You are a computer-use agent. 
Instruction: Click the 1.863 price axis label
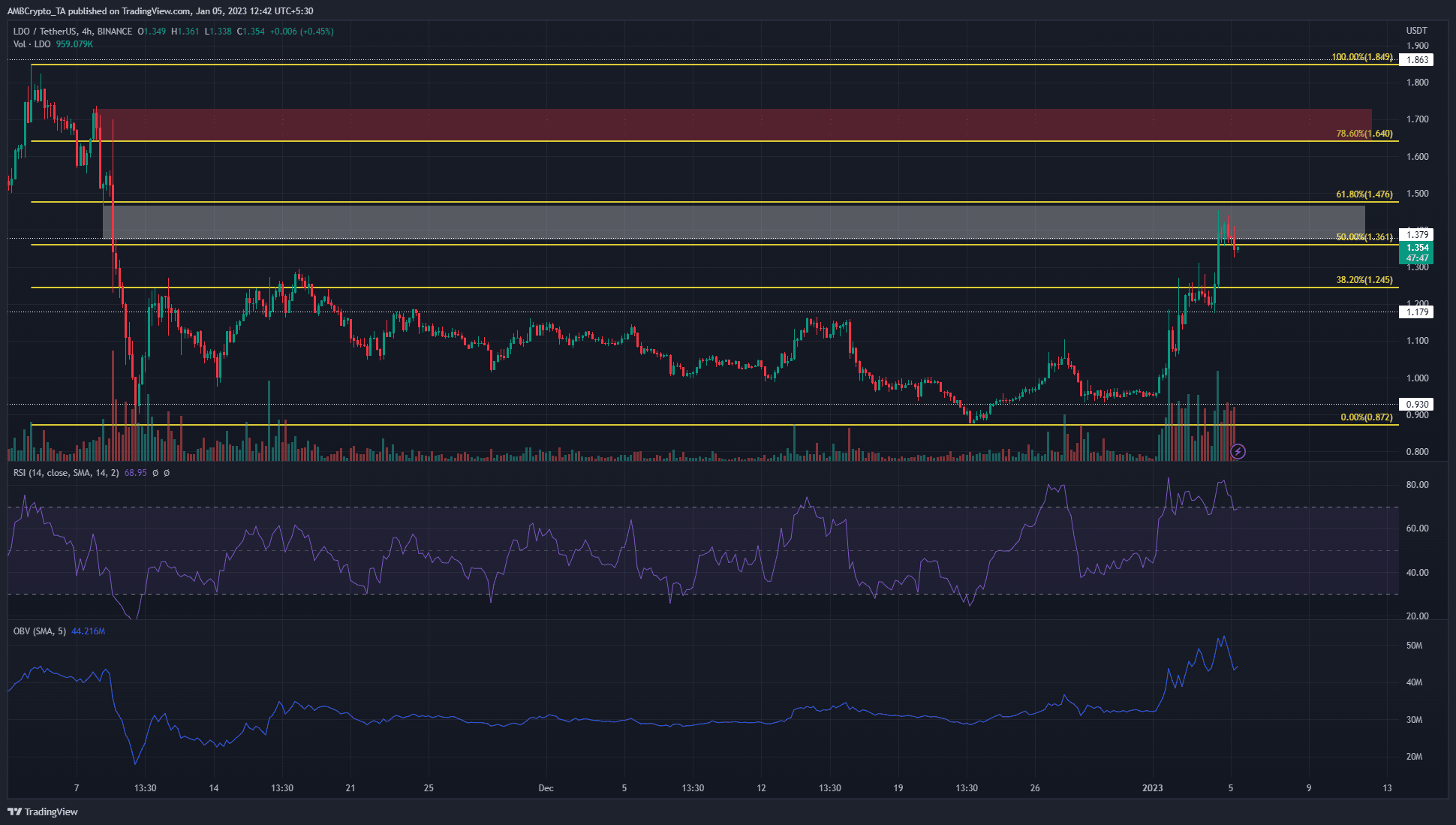[x=1417, y=59]
